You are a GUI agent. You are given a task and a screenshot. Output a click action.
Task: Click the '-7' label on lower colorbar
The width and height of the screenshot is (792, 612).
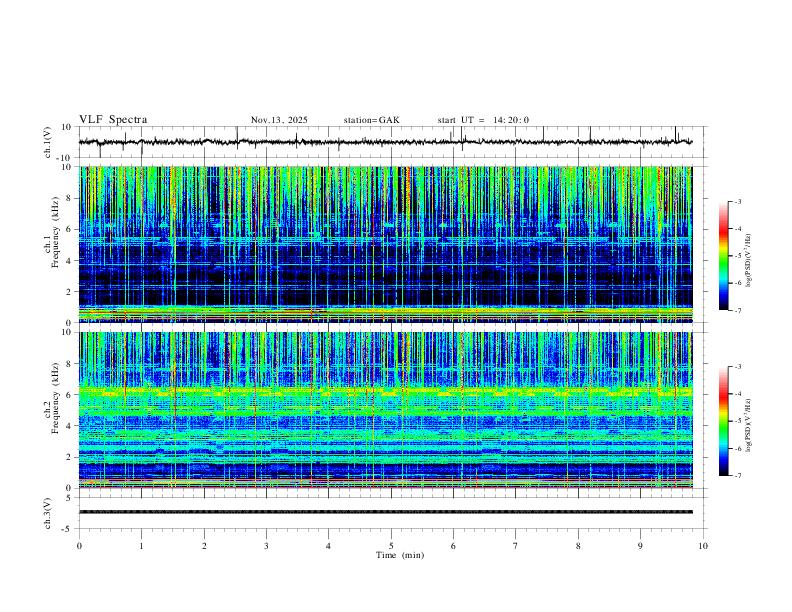point(737,476)
